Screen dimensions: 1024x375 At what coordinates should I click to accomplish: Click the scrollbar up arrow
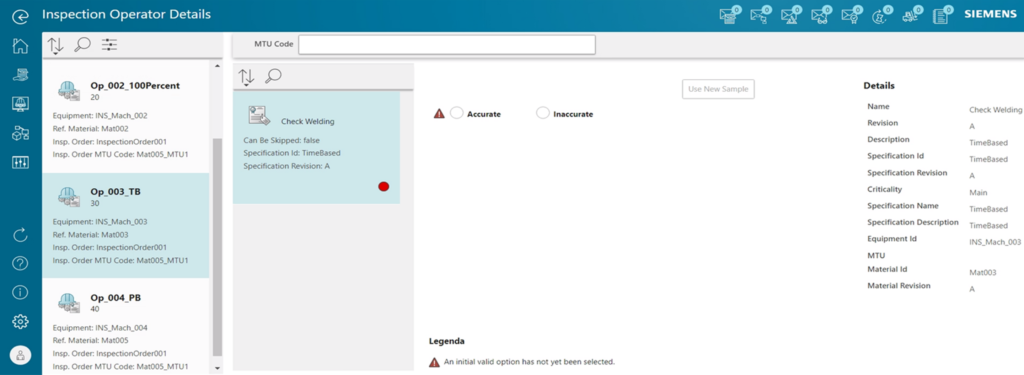(217, 66)
